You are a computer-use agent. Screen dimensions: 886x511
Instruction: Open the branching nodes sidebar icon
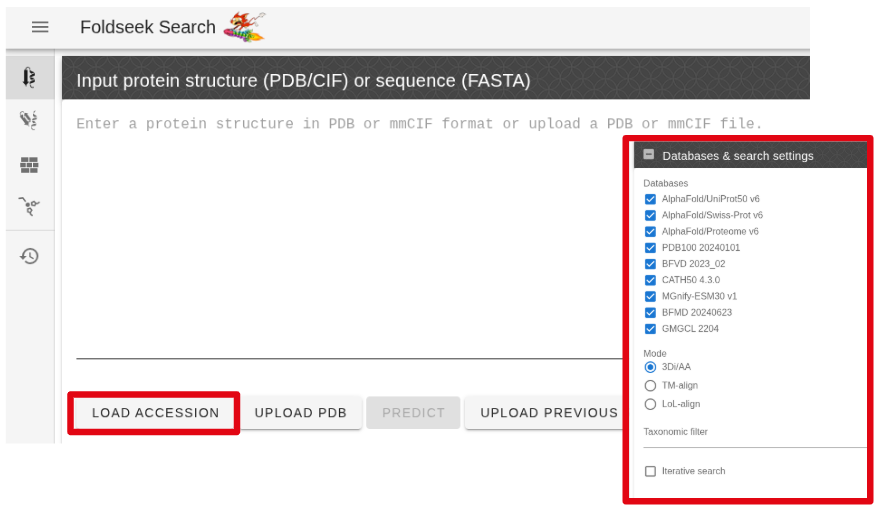click(x=30, y=207)
